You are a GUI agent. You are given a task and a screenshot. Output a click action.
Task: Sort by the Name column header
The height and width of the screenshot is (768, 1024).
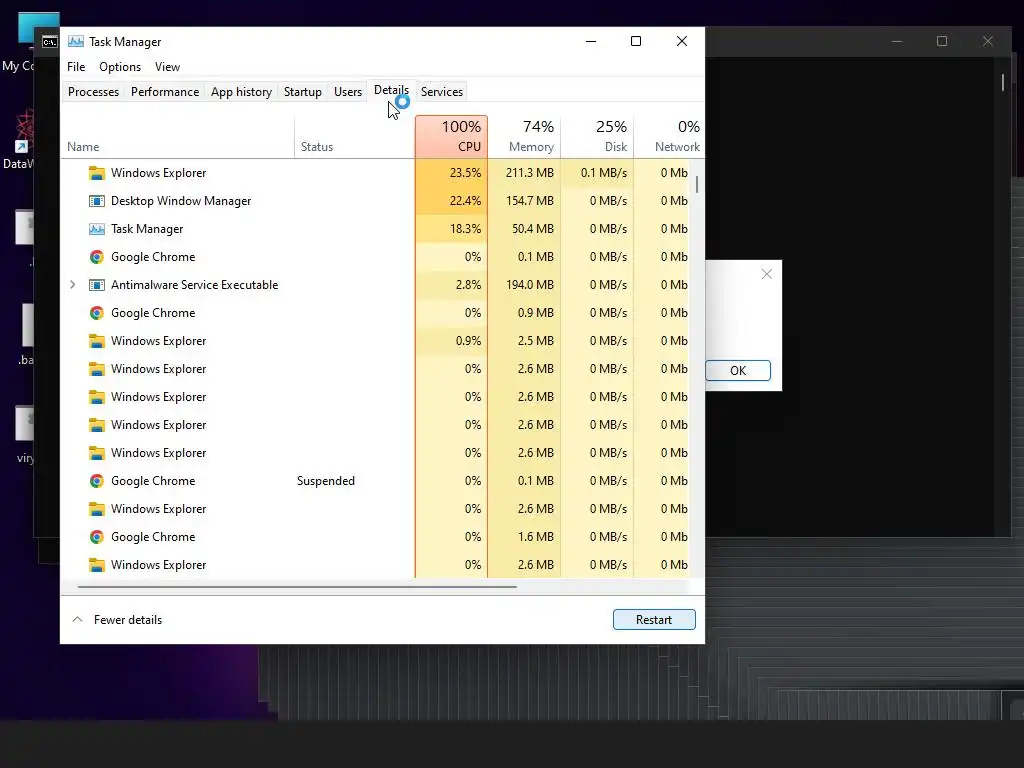(x=177, y=136)
